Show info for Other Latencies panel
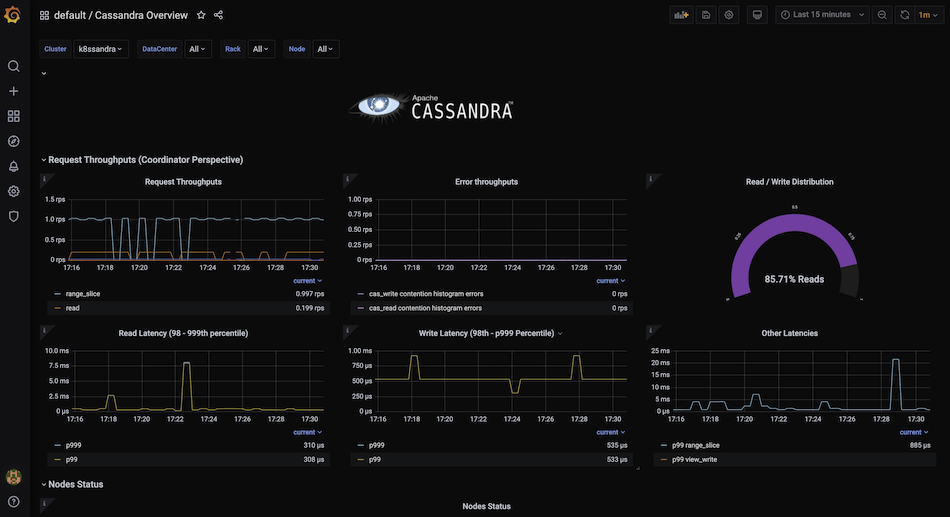 click(651, 331)
